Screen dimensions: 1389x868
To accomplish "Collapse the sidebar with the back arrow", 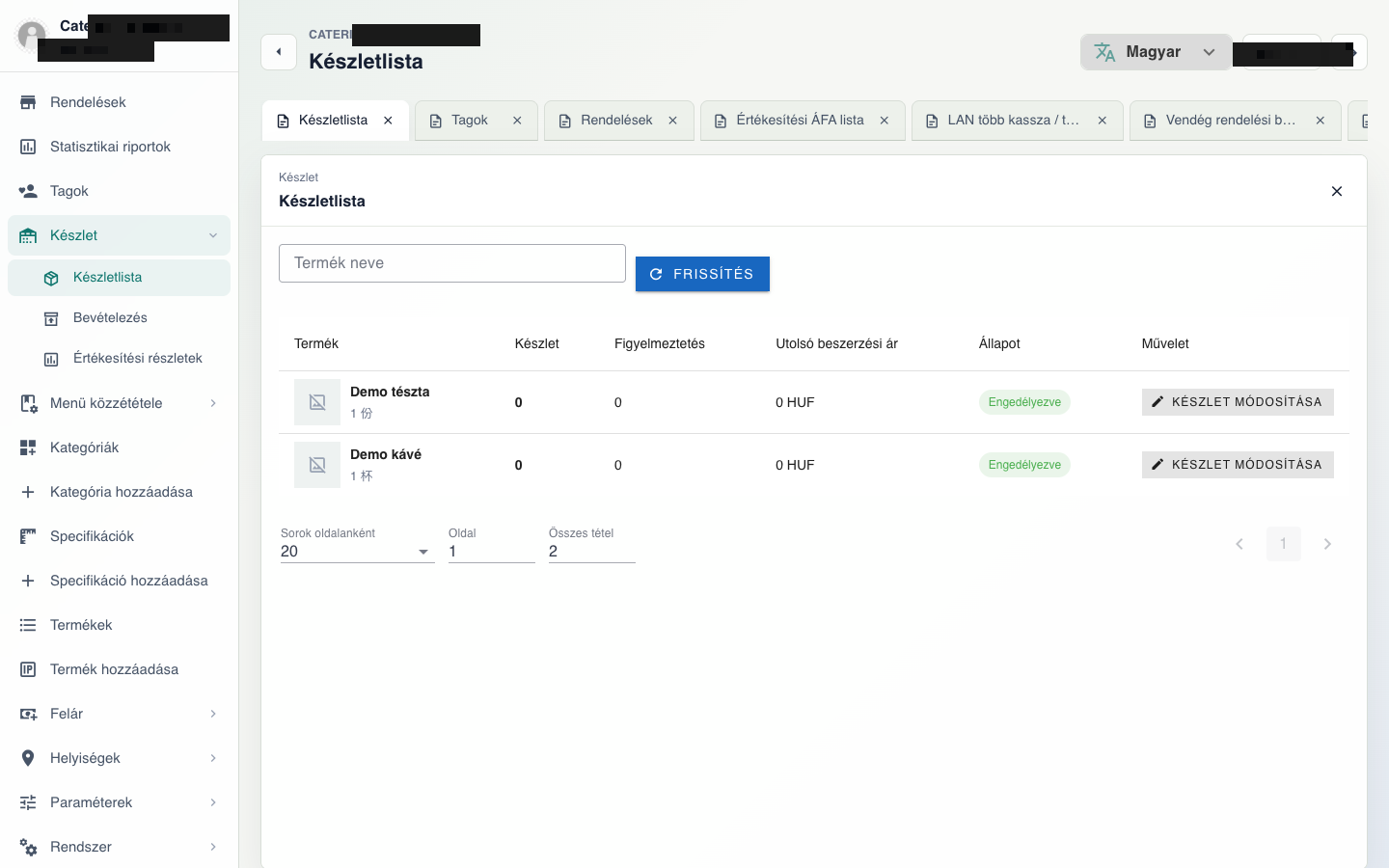I will (279, 52).
